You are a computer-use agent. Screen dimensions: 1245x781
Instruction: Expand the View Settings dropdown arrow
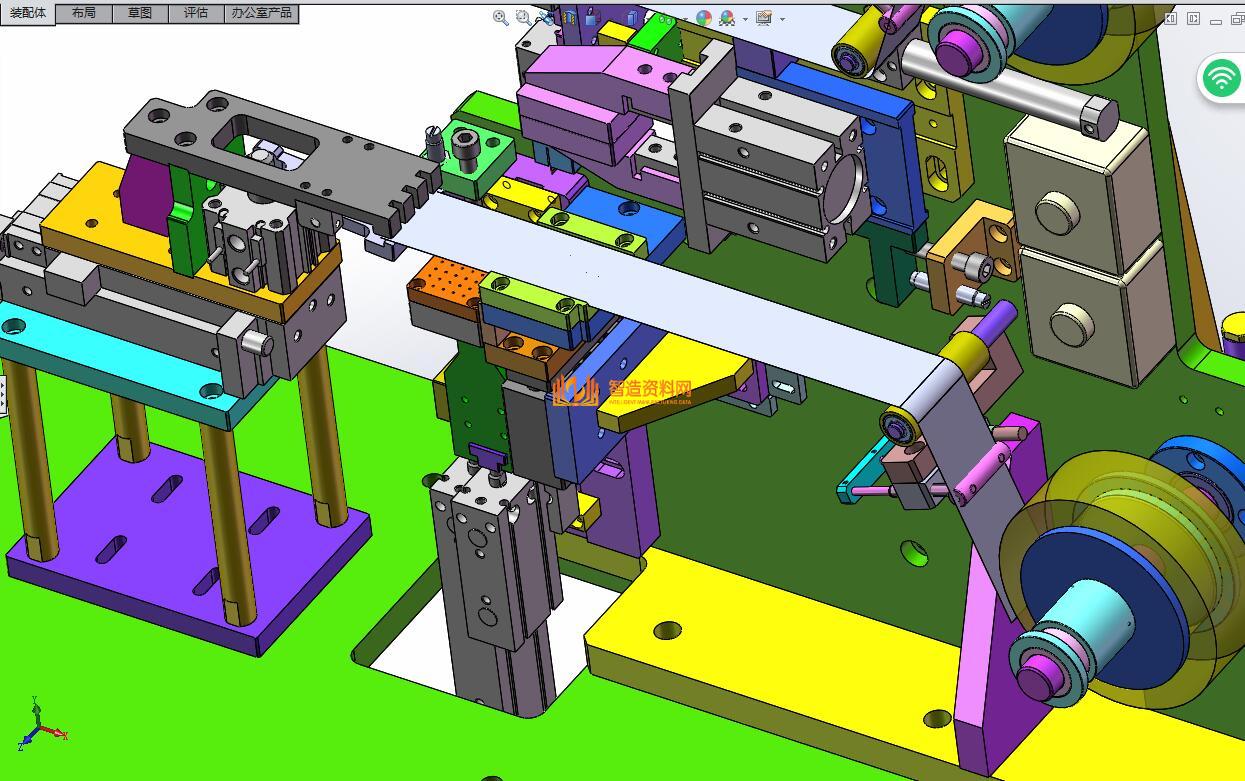(782, 19)
